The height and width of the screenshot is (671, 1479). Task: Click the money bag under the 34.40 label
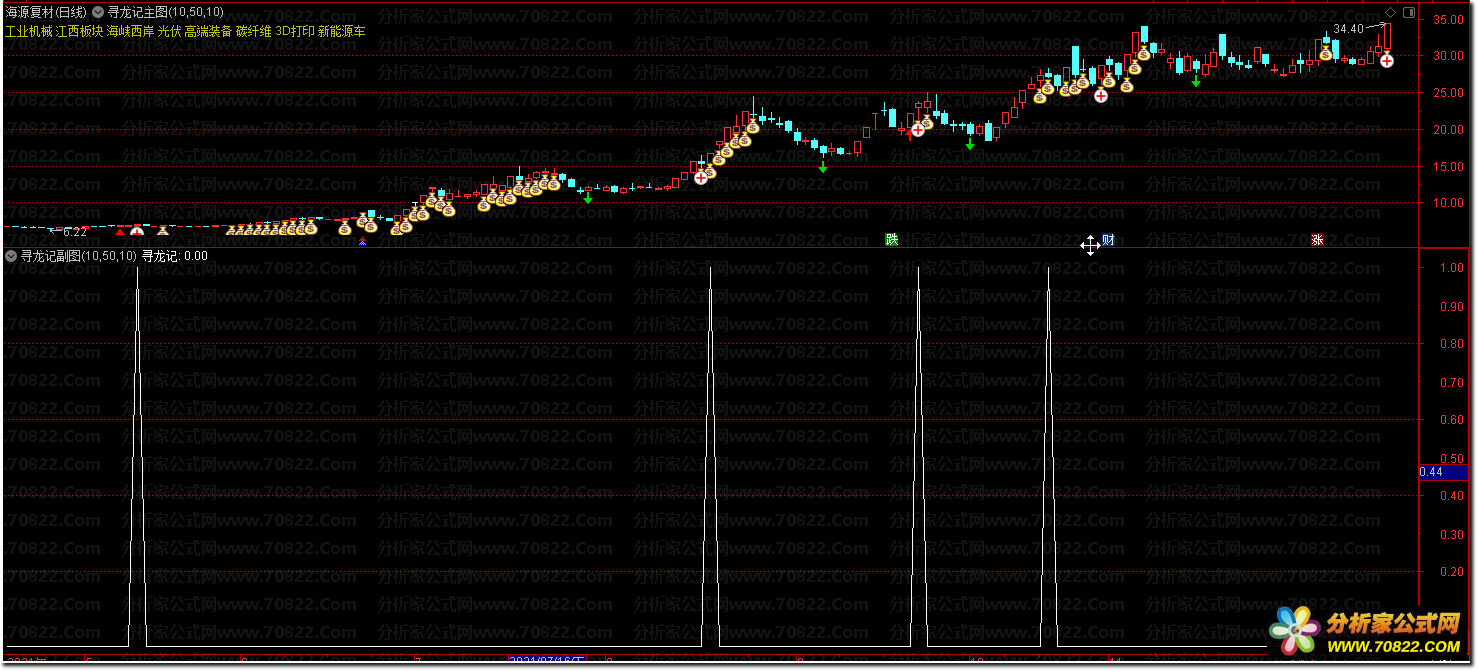click(1325, 53)
